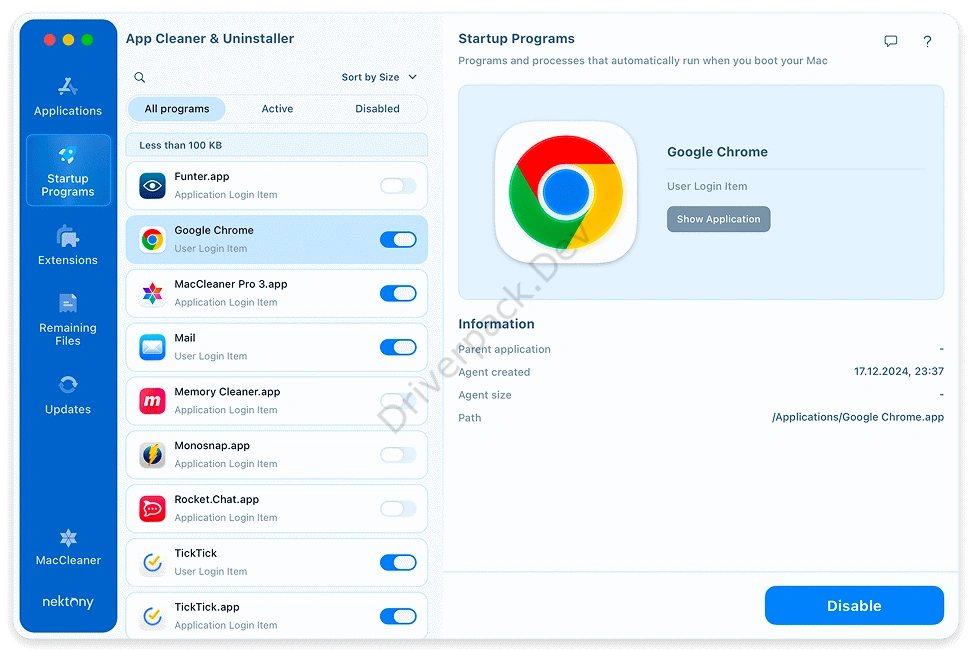968x650 pixels.
Task: Toggle the TickTick.app switch
Action: pos(398,616)
